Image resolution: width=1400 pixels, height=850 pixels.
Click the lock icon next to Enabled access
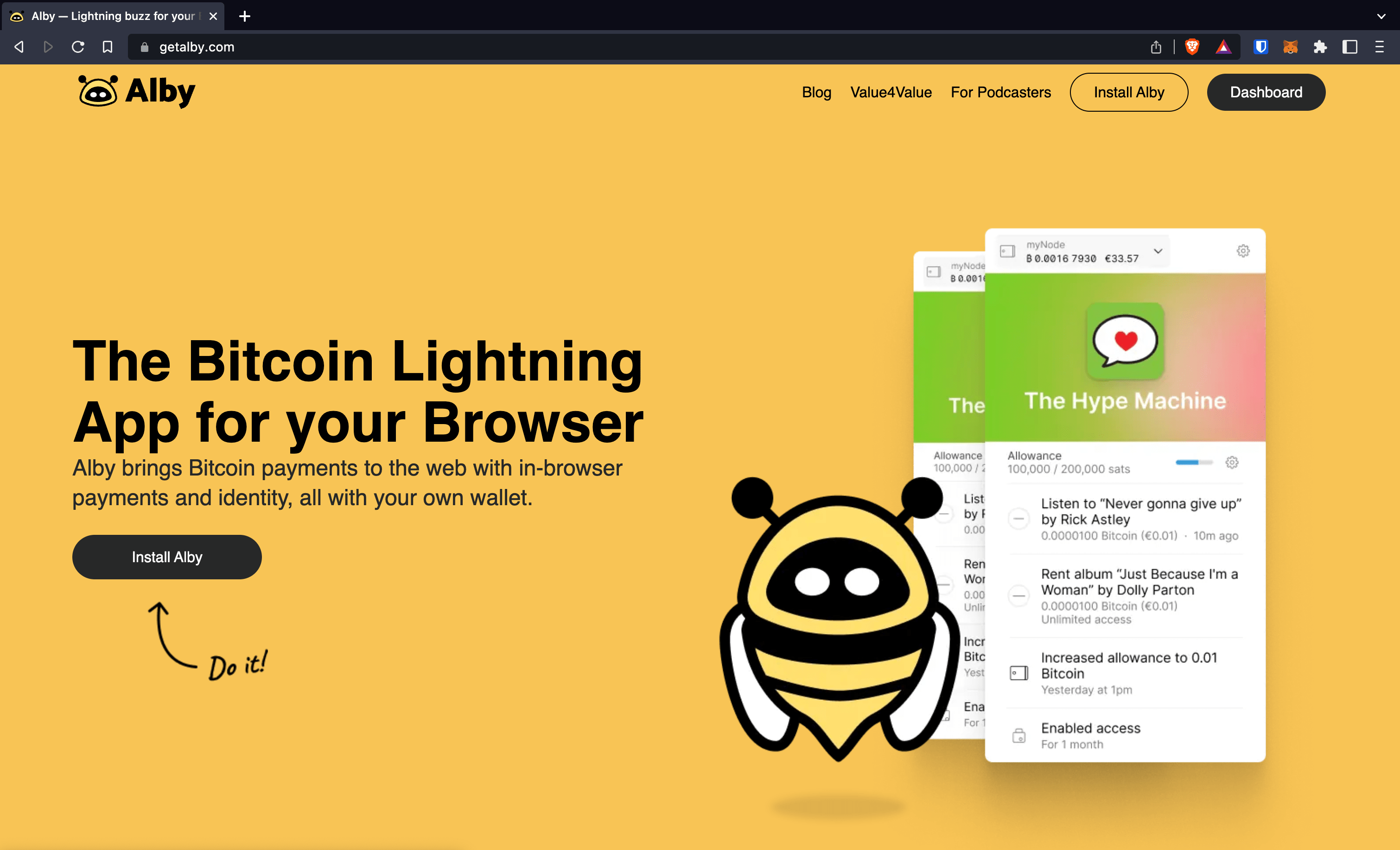[1020, 735]
